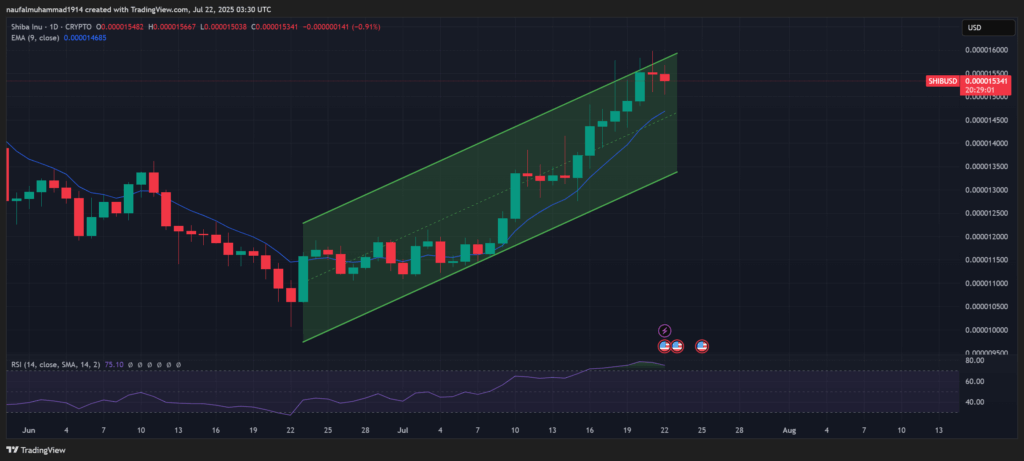
Task: Click the Aug label on time axis
Action: click(x=789, y=429)
